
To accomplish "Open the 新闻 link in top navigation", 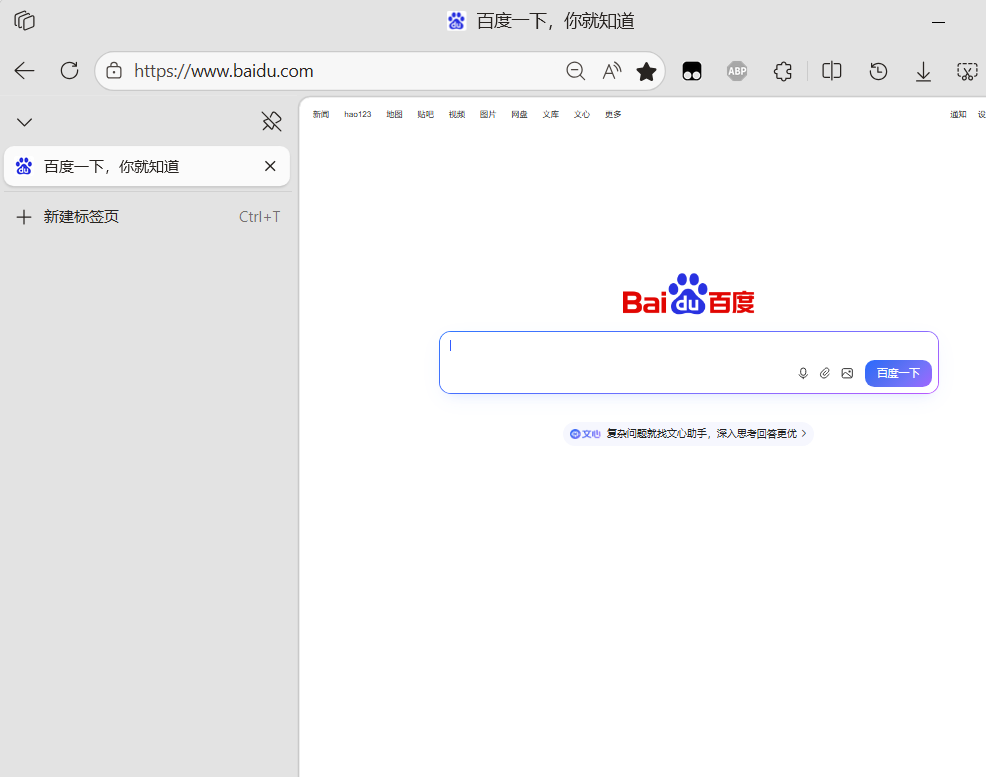I will [x=320, y=114].
